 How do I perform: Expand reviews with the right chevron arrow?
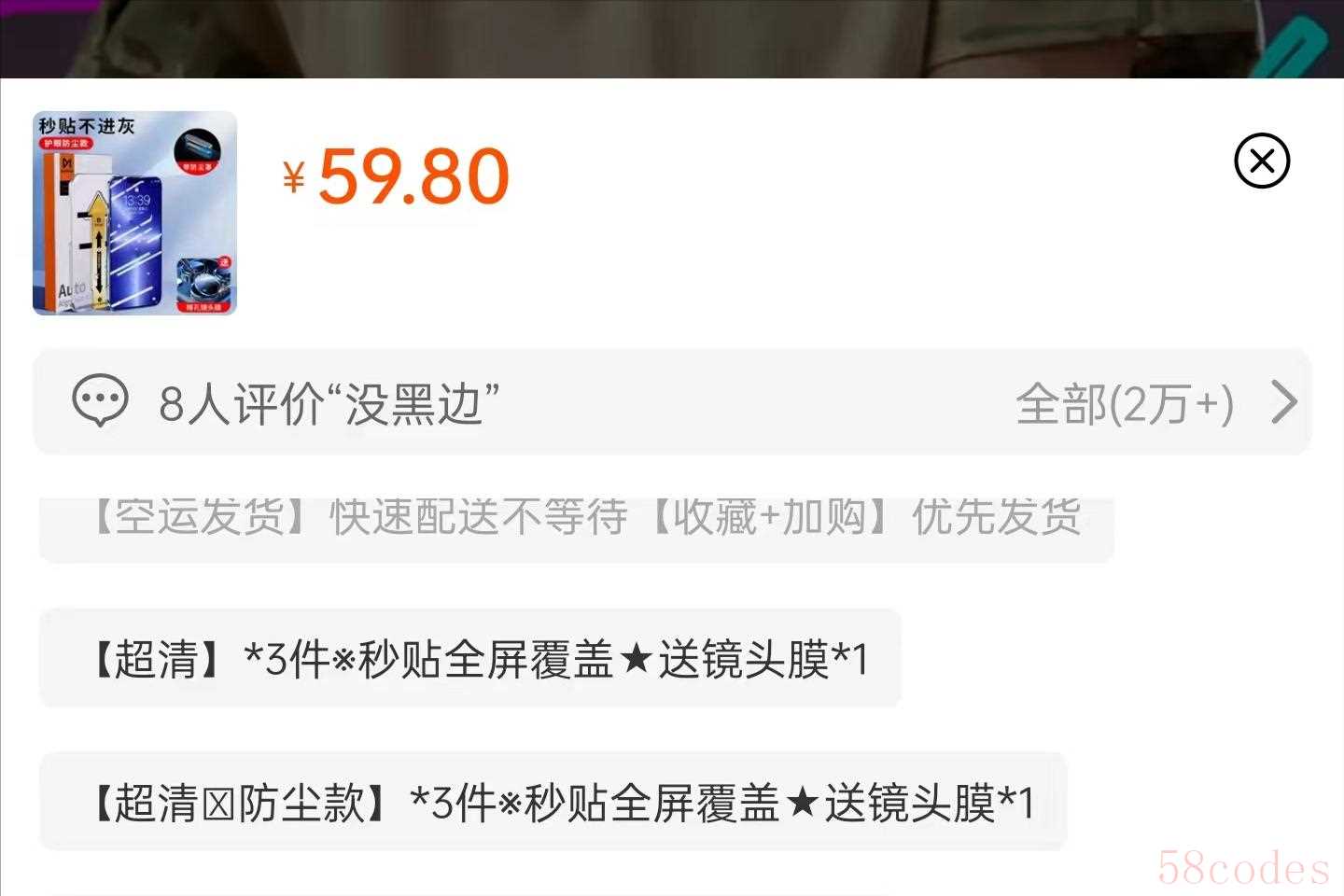tap(1285, 403)
